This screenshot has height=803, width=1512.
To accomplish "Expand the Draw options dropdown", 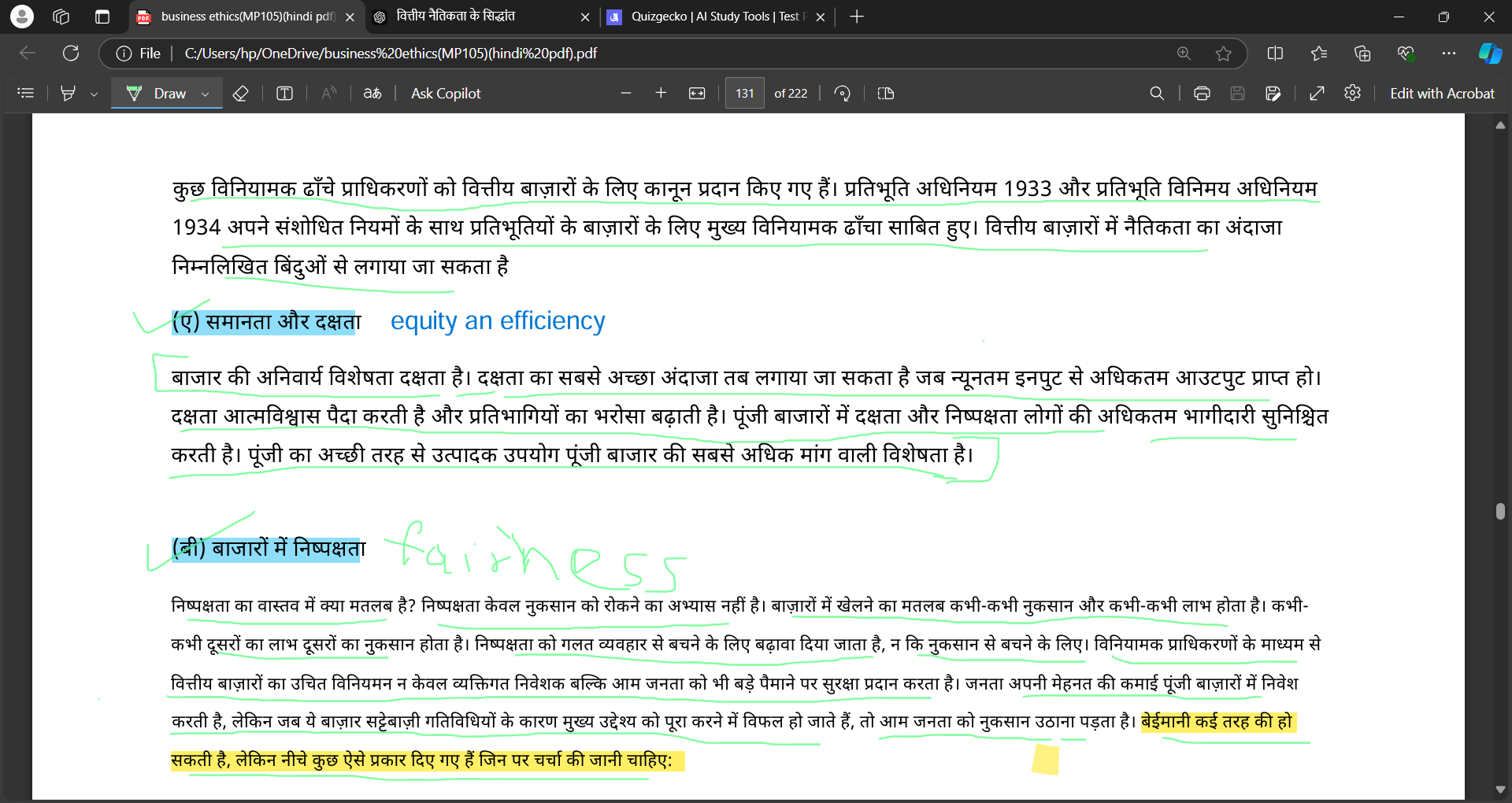I will point(206,94).
